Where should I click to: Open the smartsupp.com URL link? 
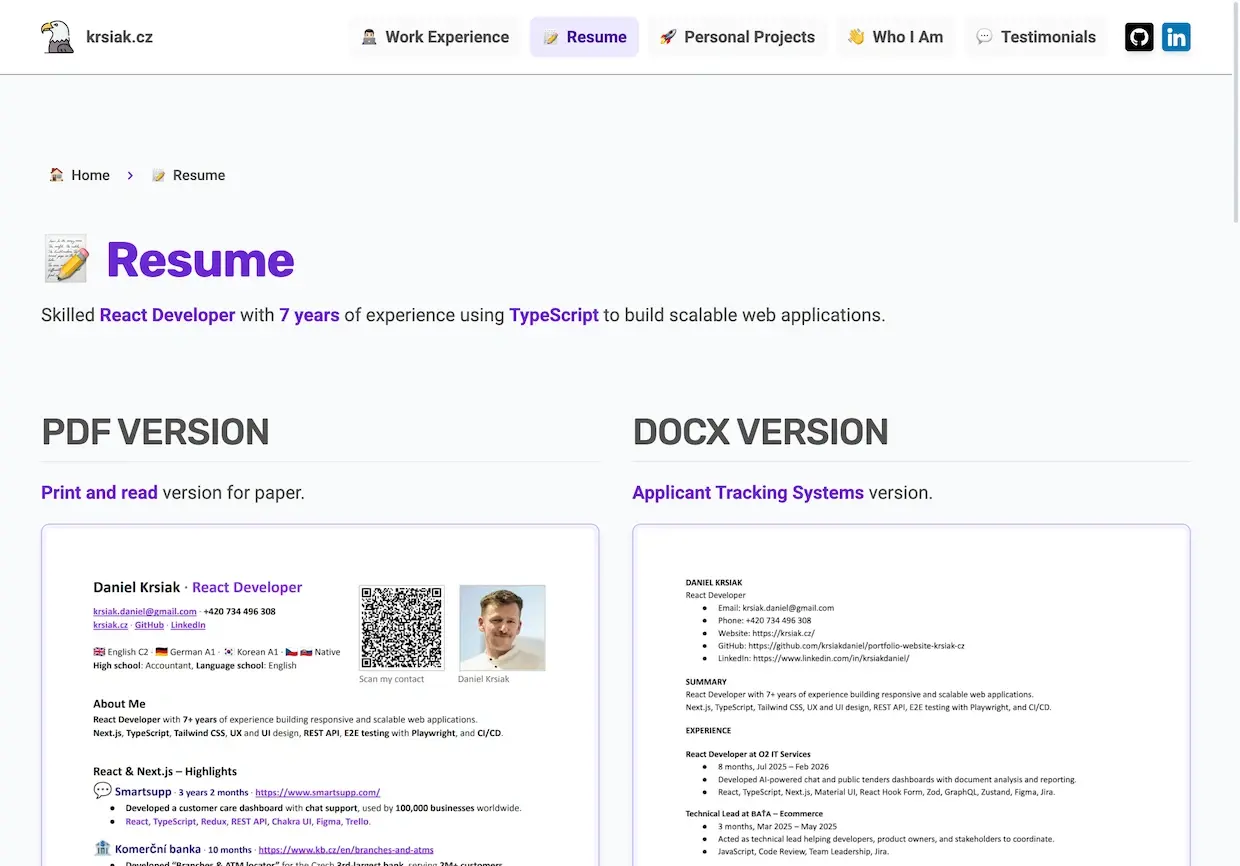[x=317, y=792]
